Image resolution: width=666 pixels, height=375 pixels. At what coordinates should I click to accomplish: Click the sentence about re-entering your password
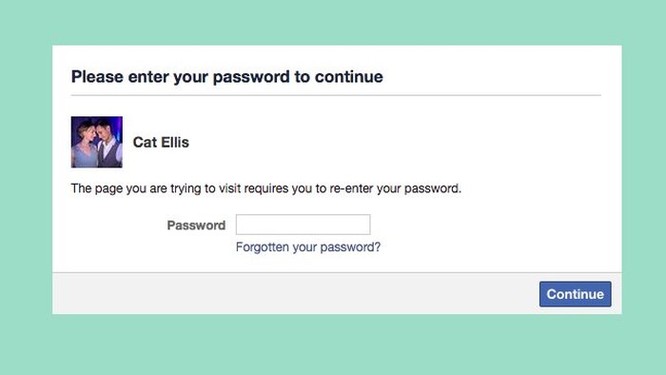point(266,189)
